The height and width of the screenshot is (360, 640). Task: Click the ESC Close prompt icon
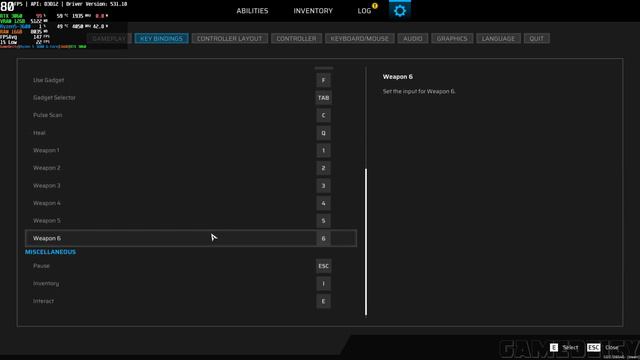click(x=593, y=347)
